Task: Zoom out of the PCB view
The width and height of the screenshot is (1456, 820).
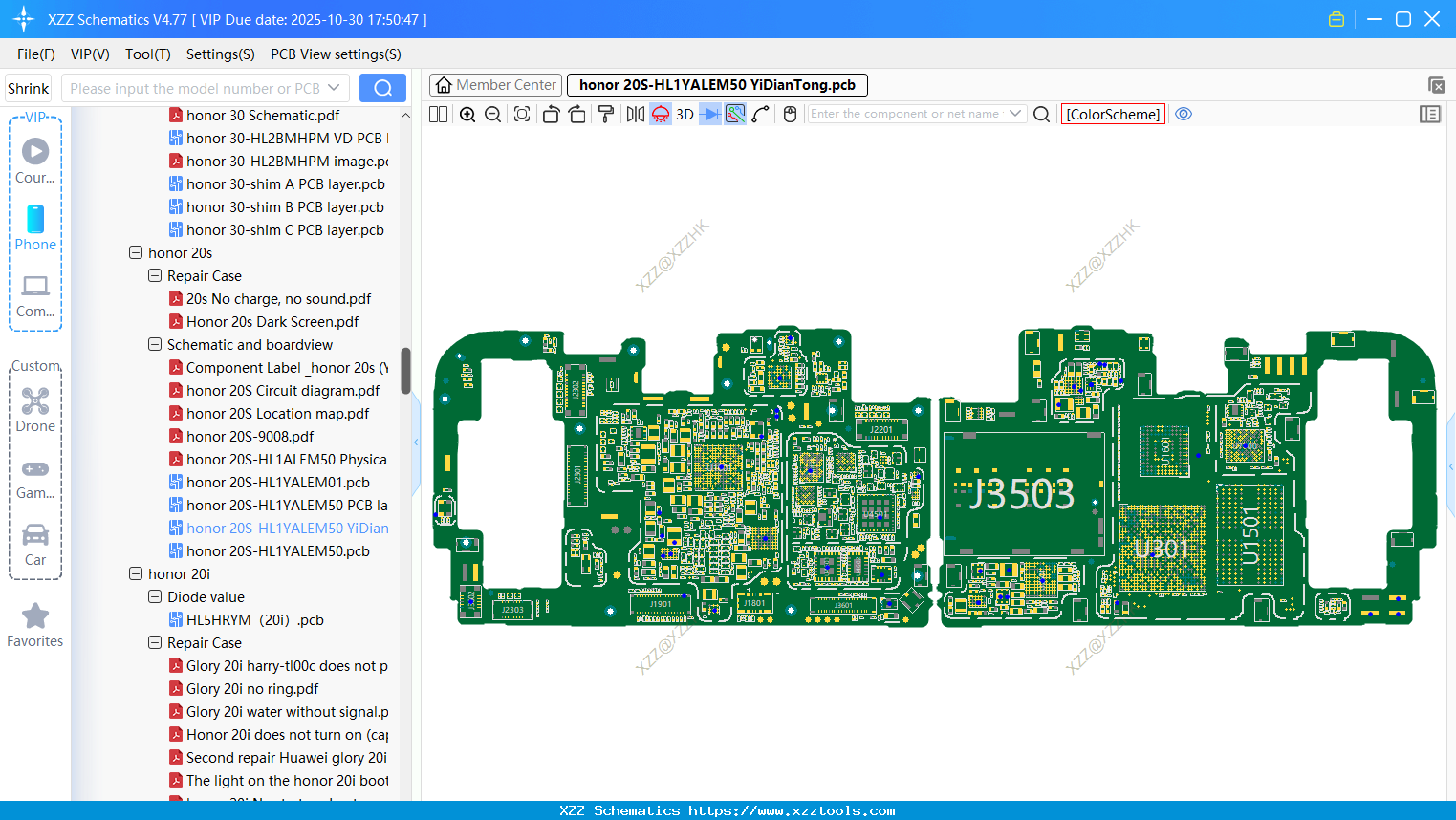Action: click(x=493, y=114)
